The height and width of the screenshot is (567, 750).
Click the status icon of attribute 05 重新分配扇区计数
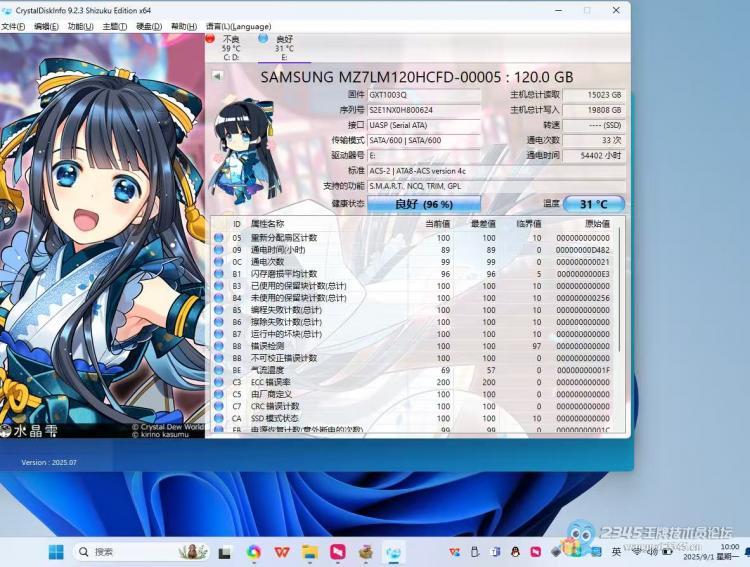[x=219, y=238]
